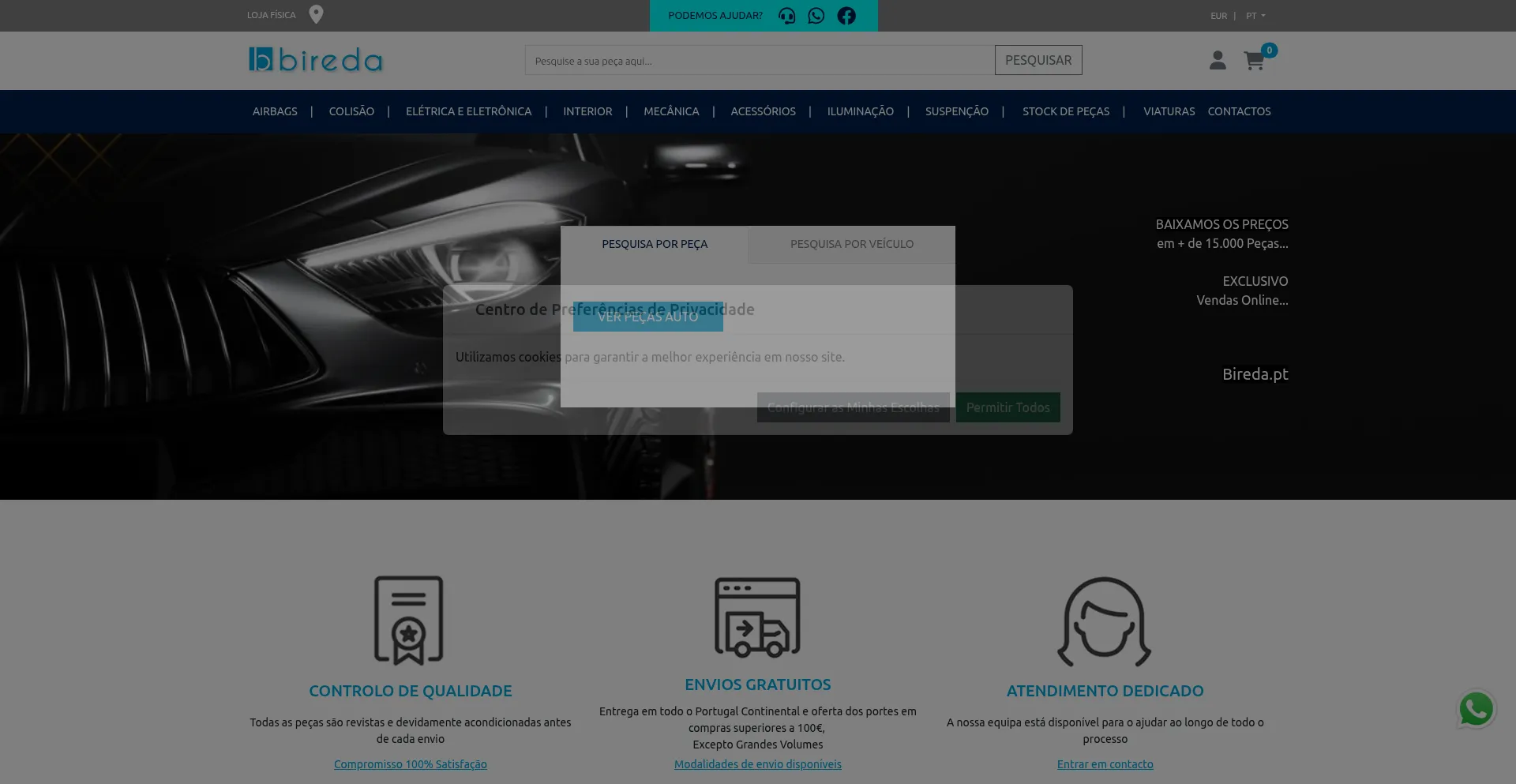Screen dimensions: 1516x784
Task: Click the PESQUISAR search button
Action: point(1038,60)
